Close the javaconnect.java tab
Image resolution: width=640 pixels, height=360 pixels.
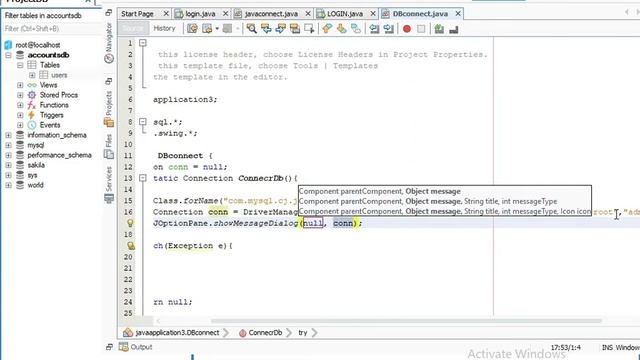pyautogui.click(x=308, y=14)
